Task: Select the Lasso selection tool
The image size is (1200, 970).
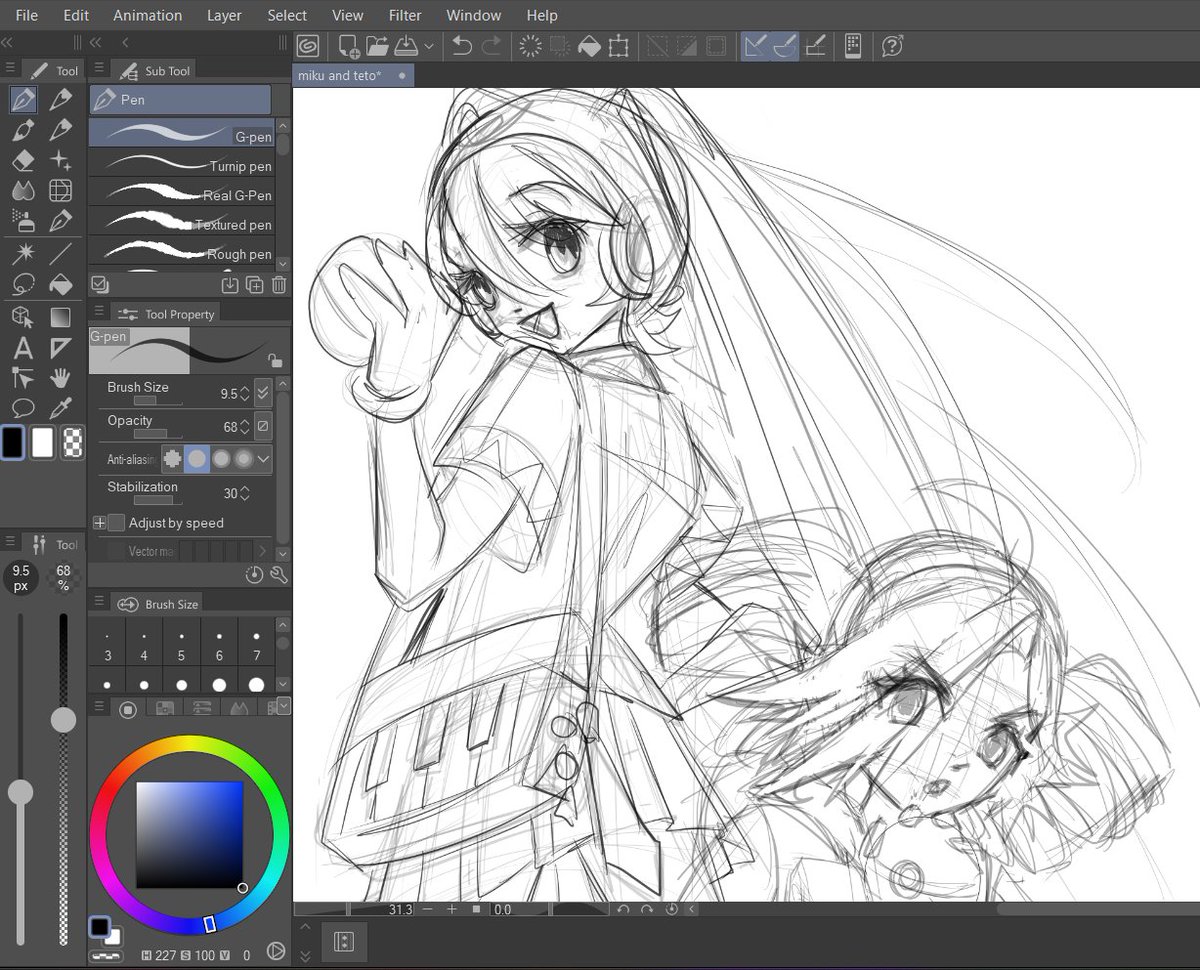Action: (x=24, y=284)
